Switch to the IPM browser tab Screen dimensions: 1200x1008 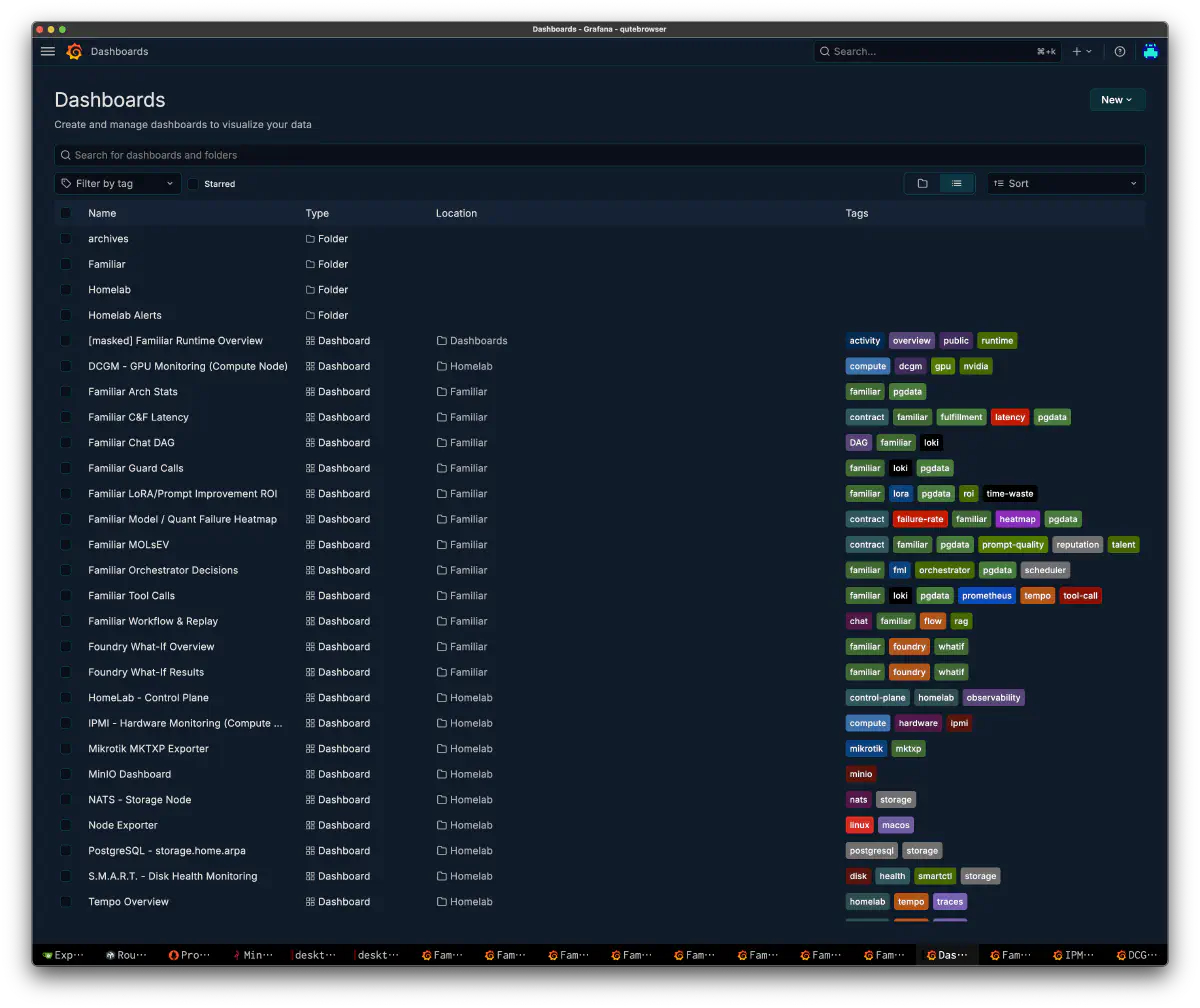click(x=1074, y=955)
